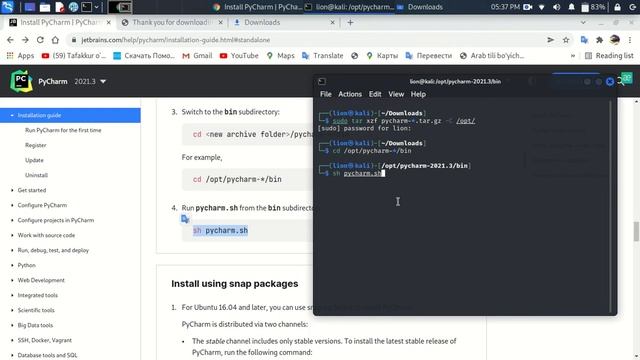Open the Integrated tools section
The image size is (640, 360).
(38, 295)
